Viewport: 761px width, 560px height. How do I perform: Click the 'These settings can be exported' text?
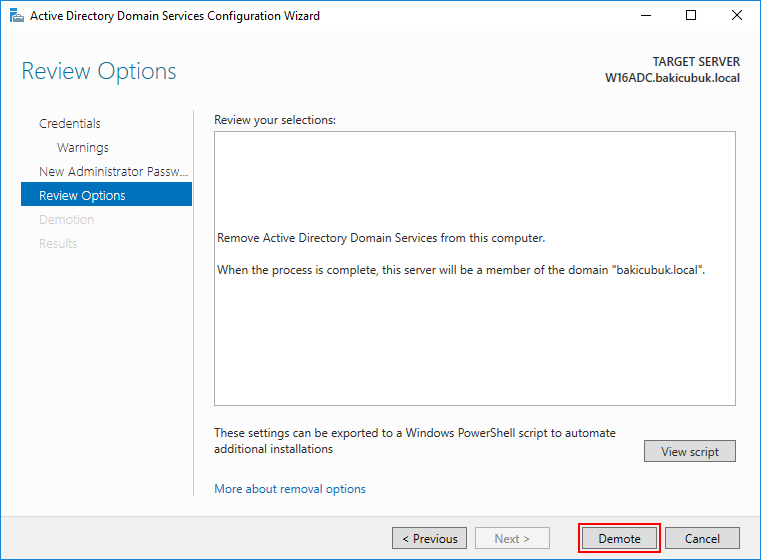click(414, 441)
